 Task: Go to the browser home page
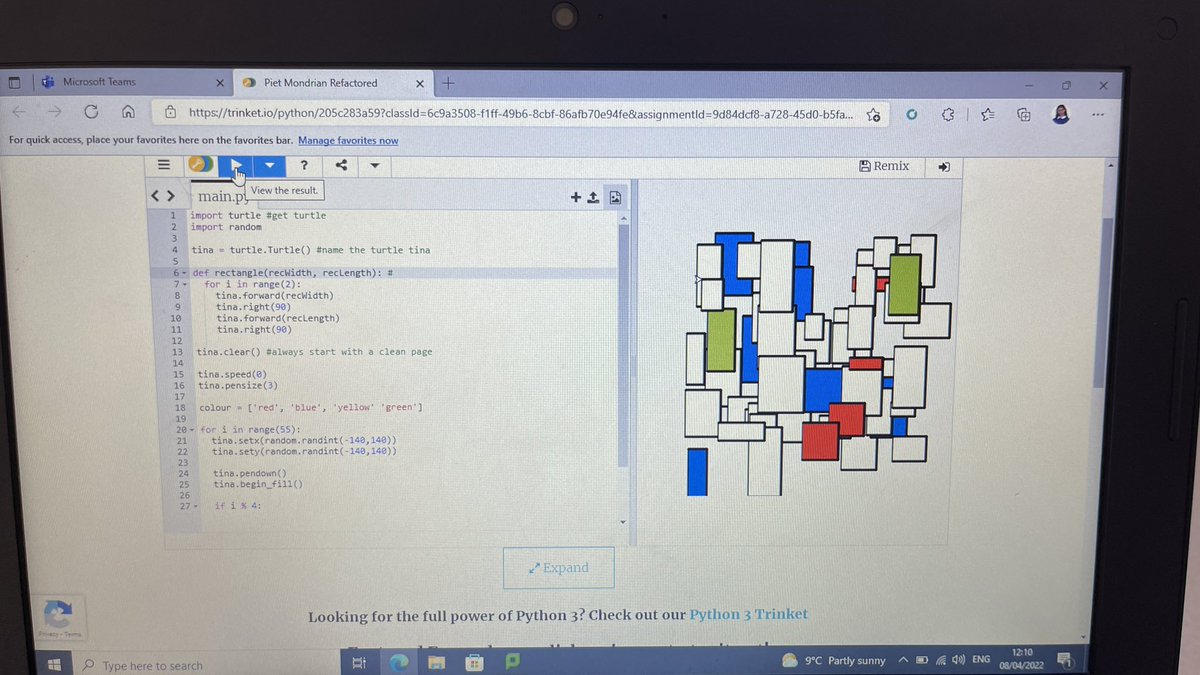(x=127, y=112)
